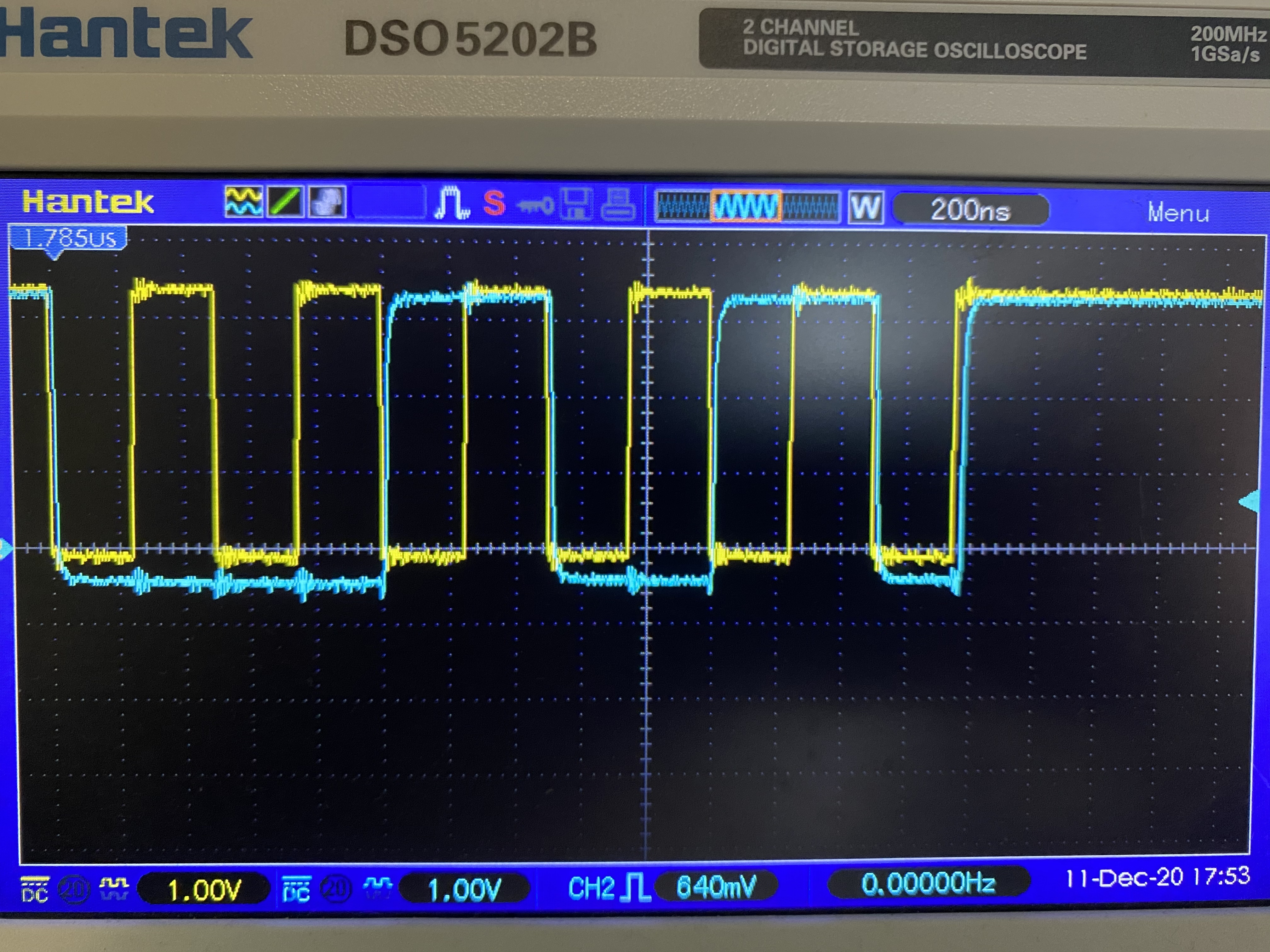Click the CH2 trigger source label
Viewport: 1270px width, 952px height.
591,888
